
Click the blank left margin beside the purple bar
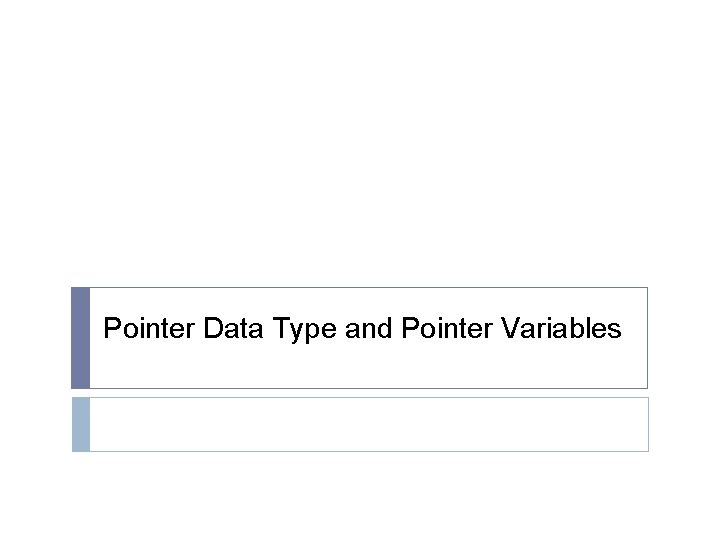pos(35,338)
